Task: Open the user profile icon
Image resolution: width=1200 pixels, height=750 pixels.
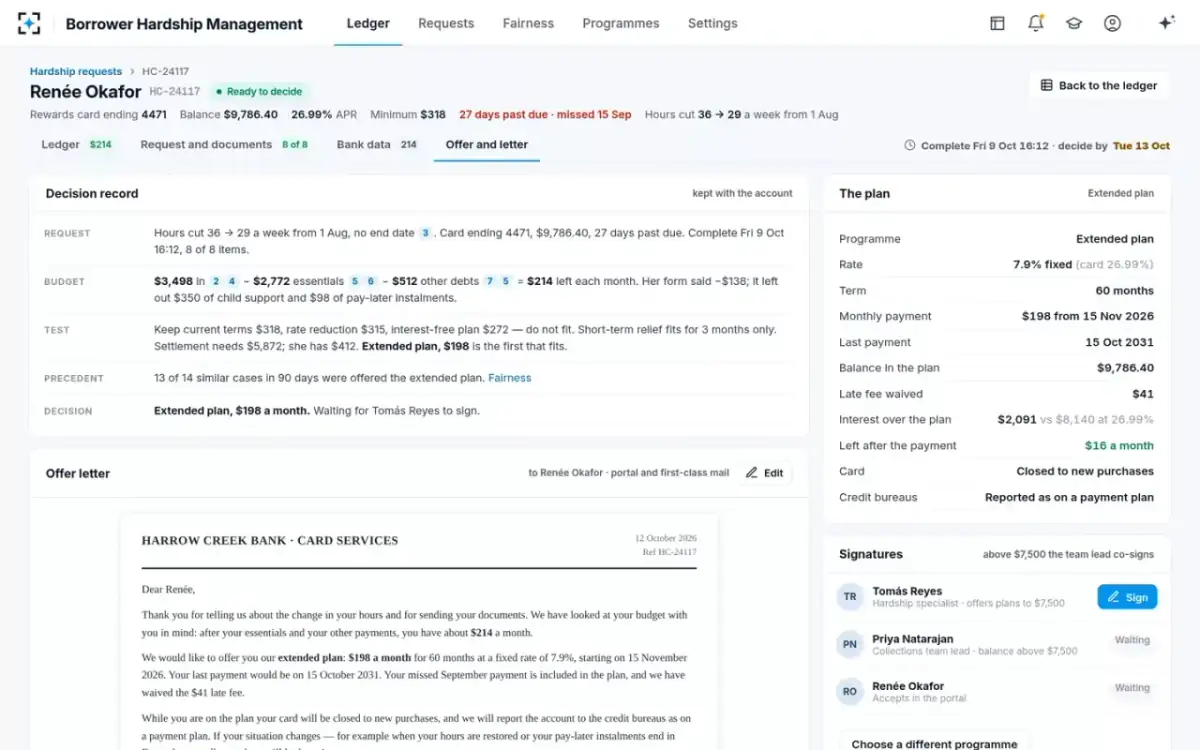Action: click(1112, 23)
